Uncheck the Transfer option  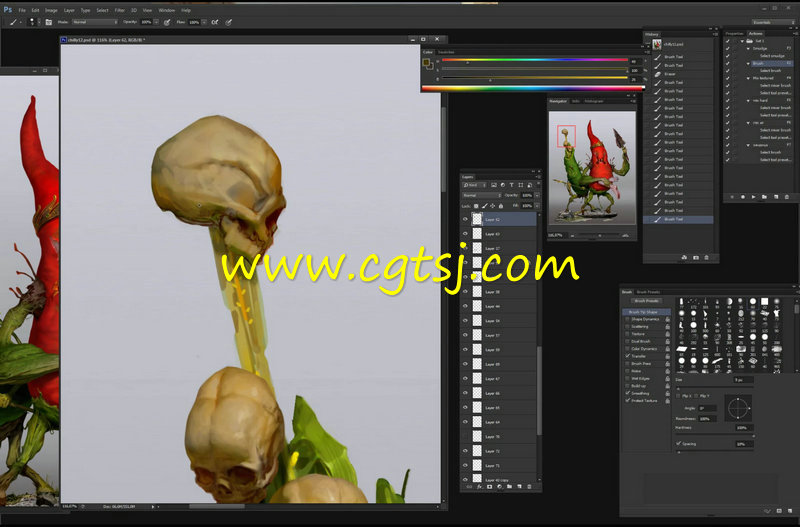(628, 356)
